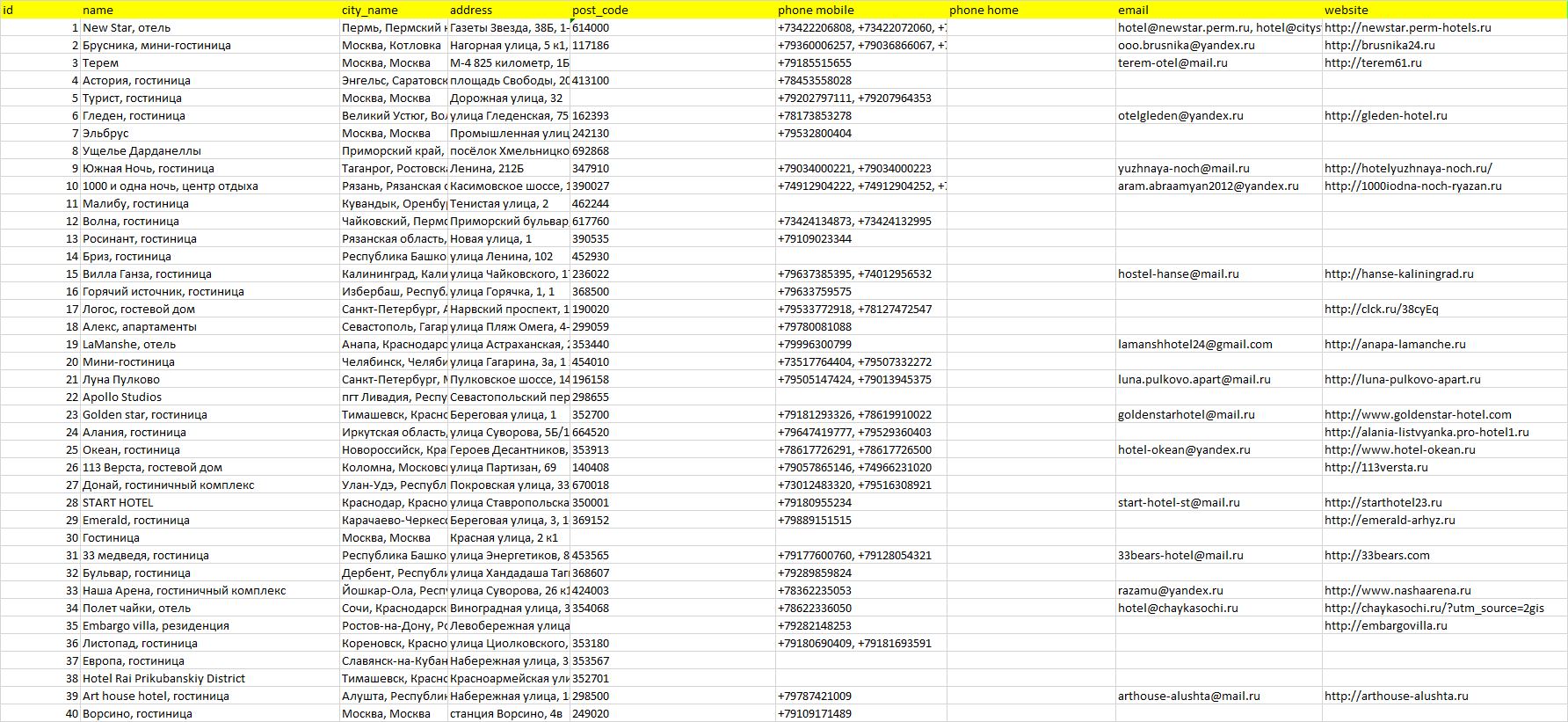Screen dimensions: 1568x722
Task: Select the http://113versta.ru website cell
Action: tap(1376, 467)
